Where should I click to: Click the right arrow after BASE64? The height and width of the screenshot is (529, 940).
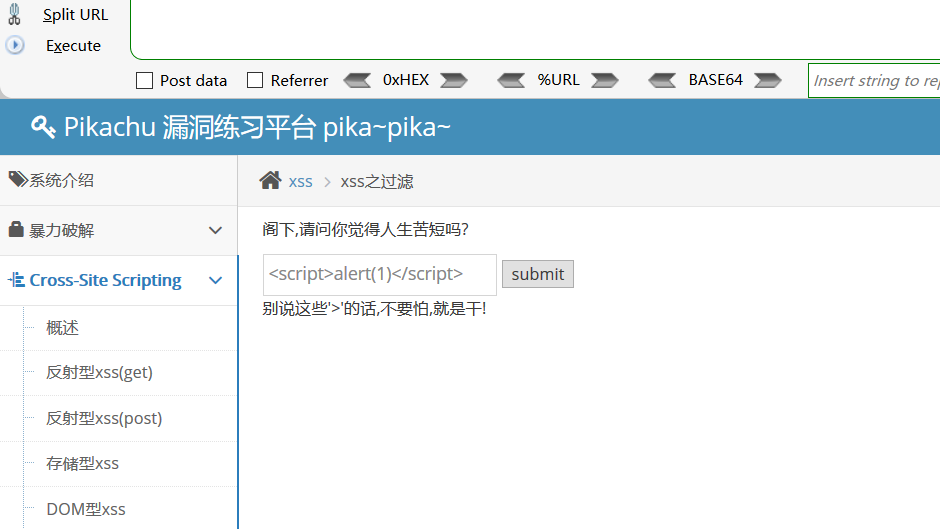click(767, 80)
